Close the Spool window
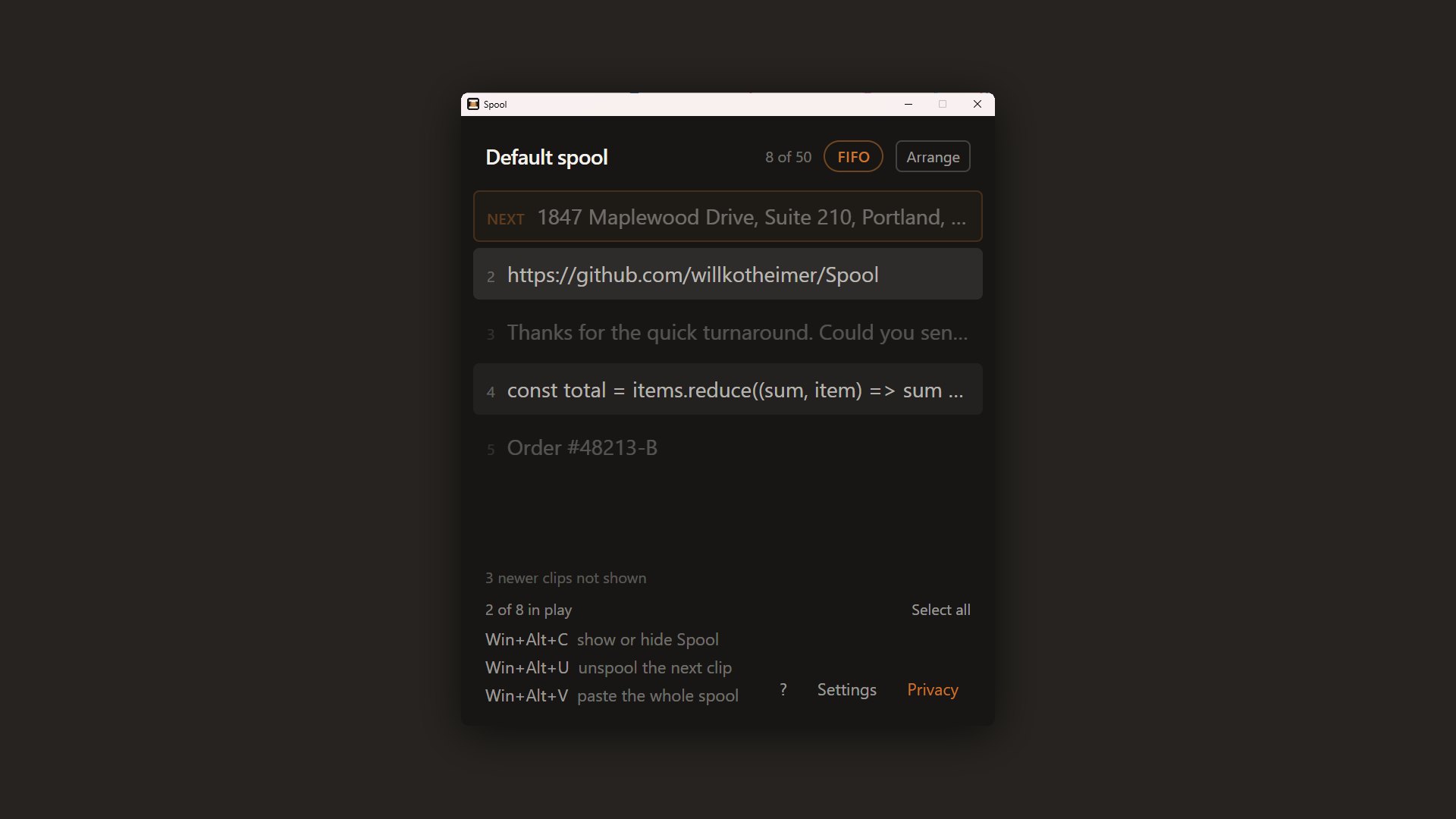Screen dimensions: 1456x819 pyautogui.click(x=977, y=104)
